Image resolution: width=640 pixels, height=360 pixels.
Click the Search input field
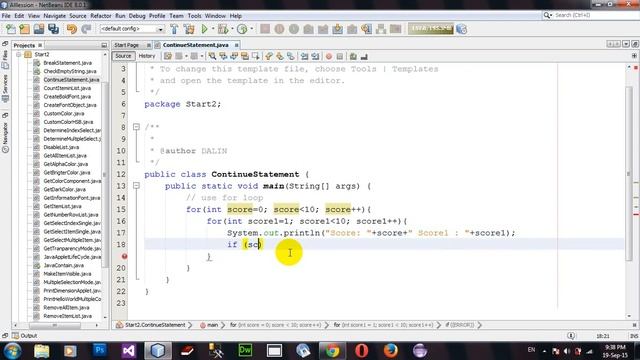click(594, 15)
